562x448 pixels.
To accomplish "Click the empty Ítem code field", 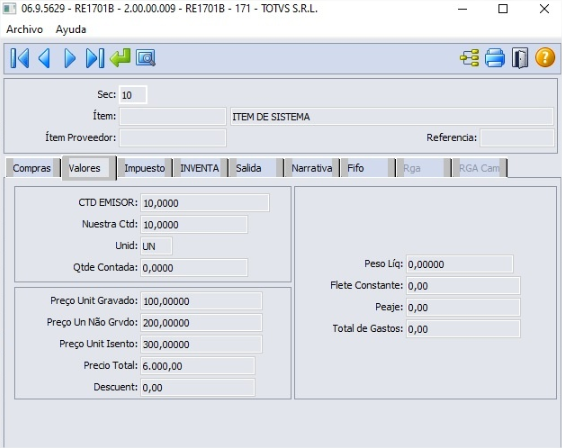I will [x=173, y=116].
